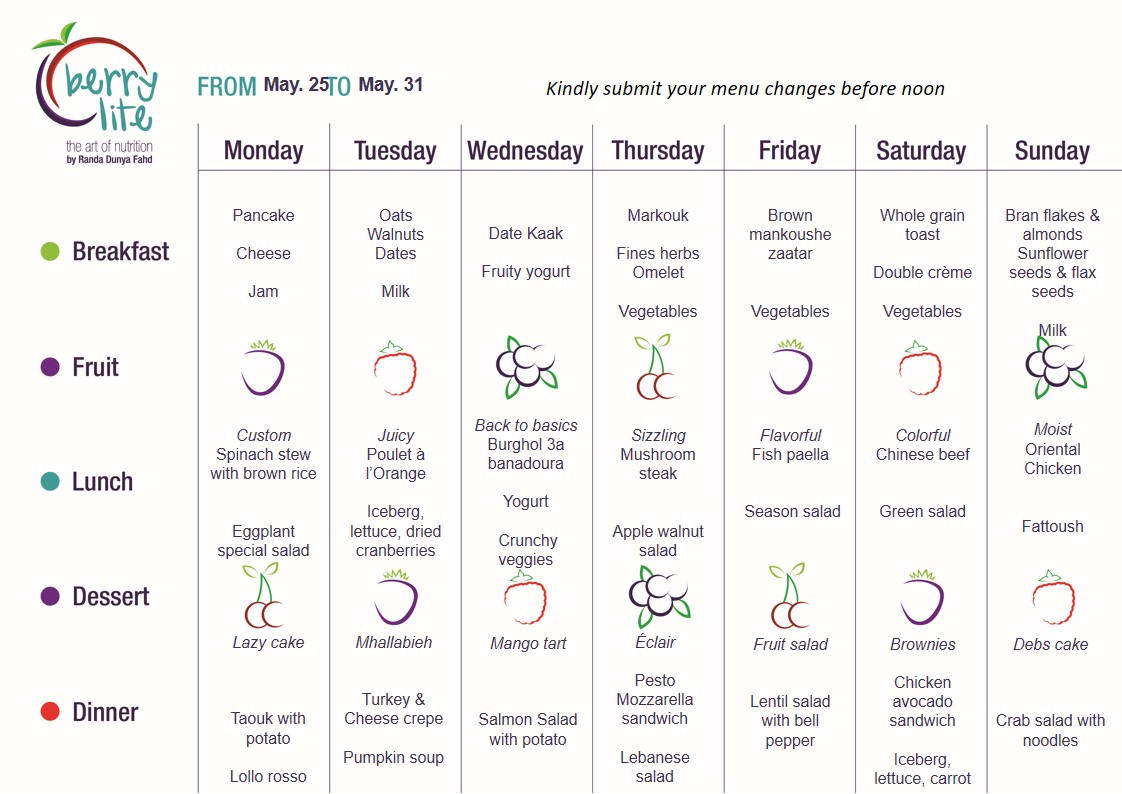
Task: Click the purple berry icon above Brownies
Action: click(x=922, y=597)
